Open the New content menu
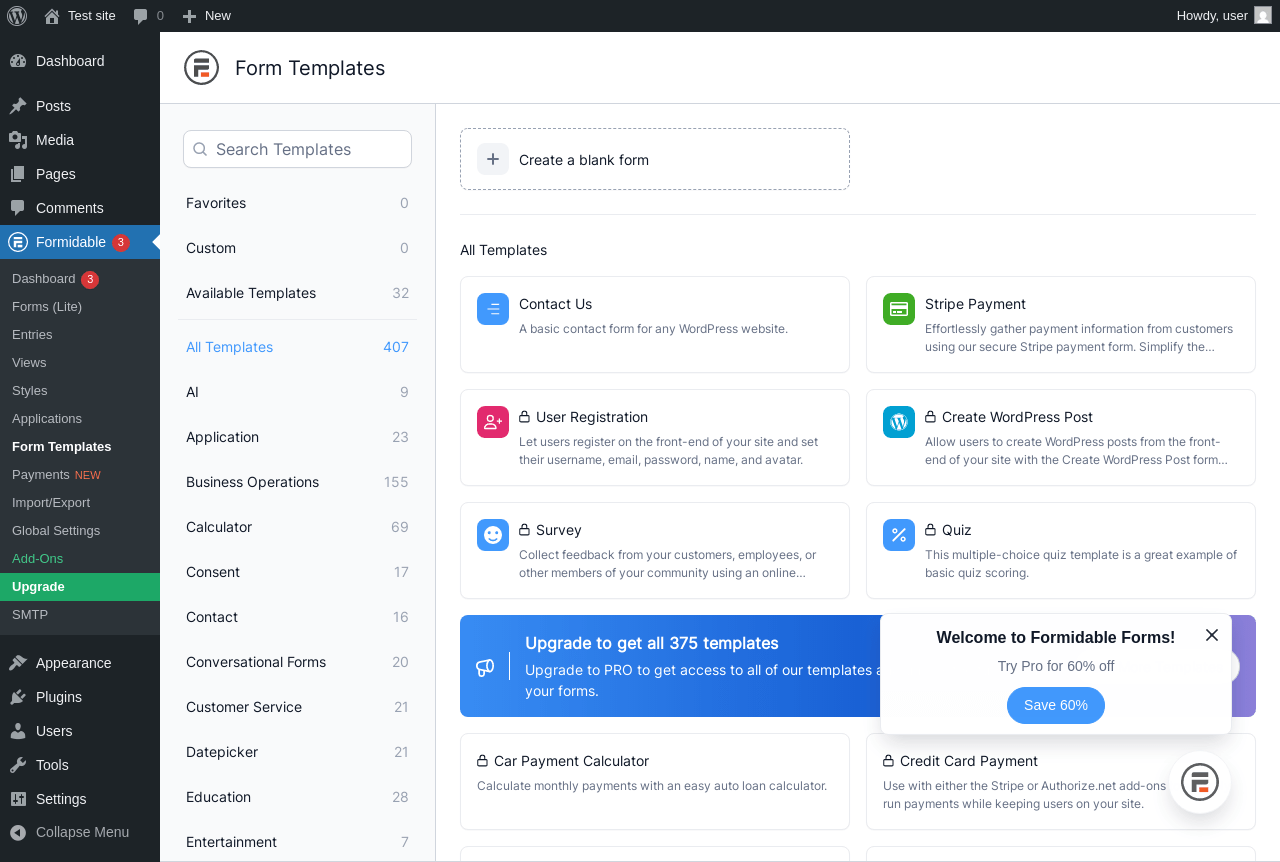1280x862 pixels. (206, 15)
